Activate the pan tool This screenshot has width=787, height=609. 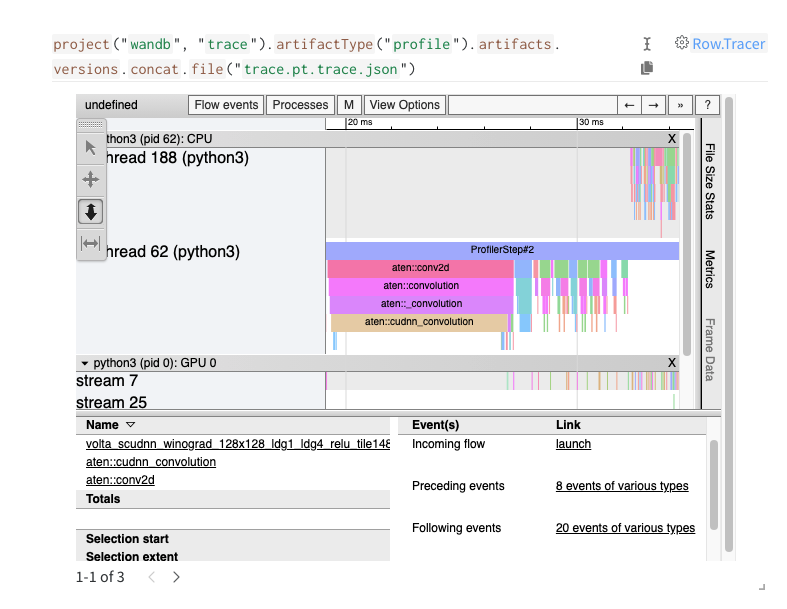[x=90, y=180]
